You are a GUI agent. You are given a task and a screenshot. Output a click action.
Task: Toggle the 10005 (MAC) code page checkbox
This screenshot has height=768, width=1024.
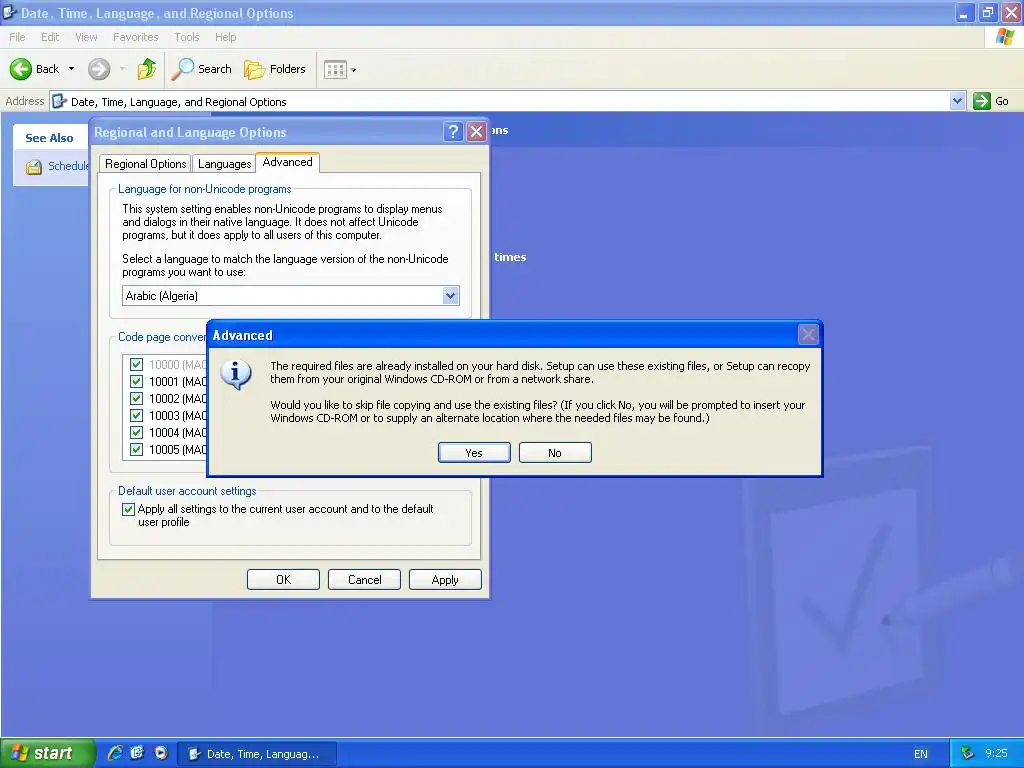pyautogui.click(x=136, y=449)
